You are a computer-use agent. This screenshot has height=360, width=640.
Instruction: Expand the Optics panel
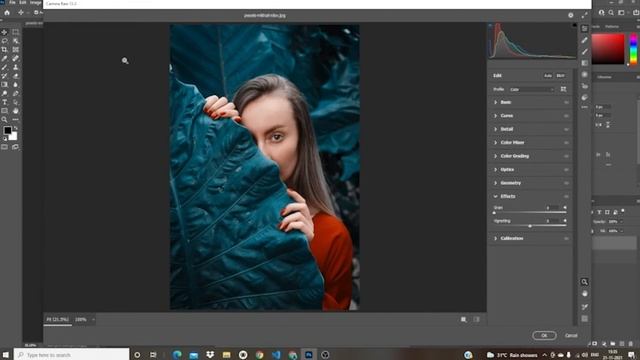click(496, 170)
